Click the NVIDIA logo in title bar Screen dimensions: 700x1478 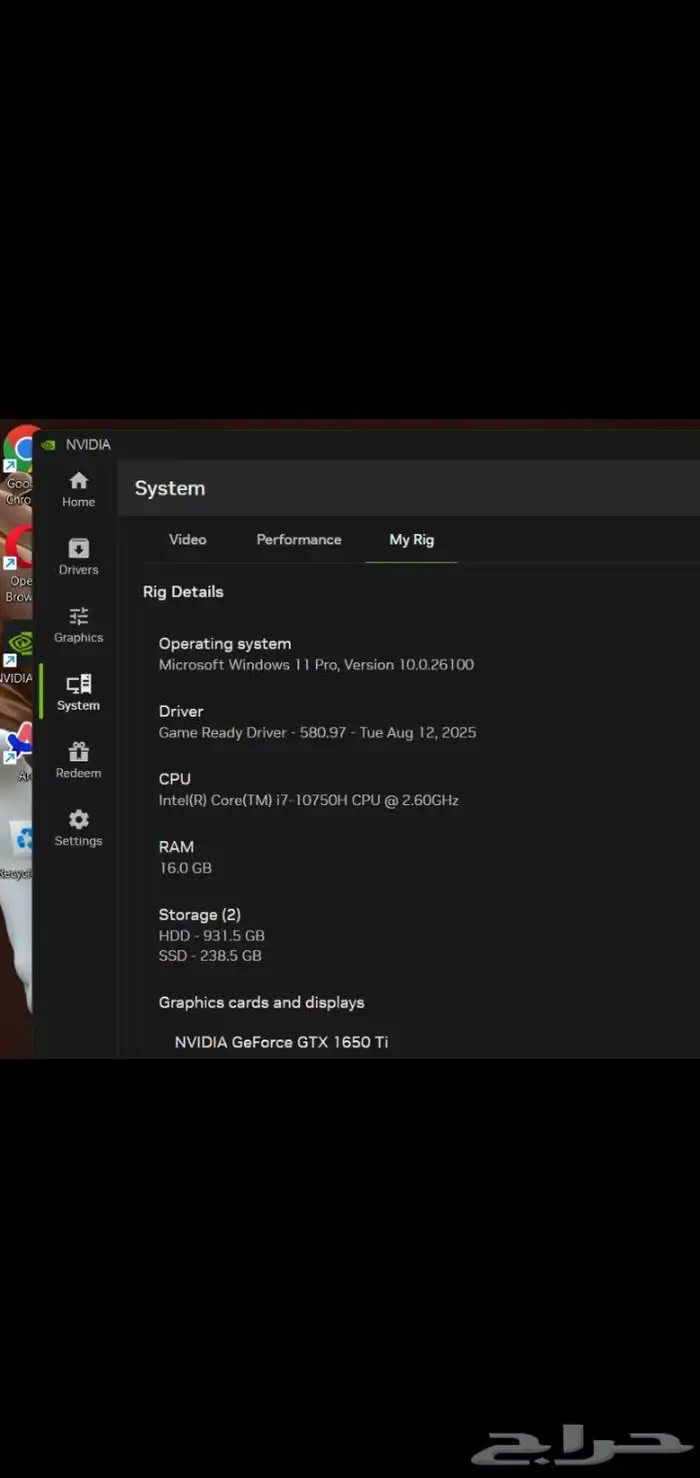(x=48, y=445)
